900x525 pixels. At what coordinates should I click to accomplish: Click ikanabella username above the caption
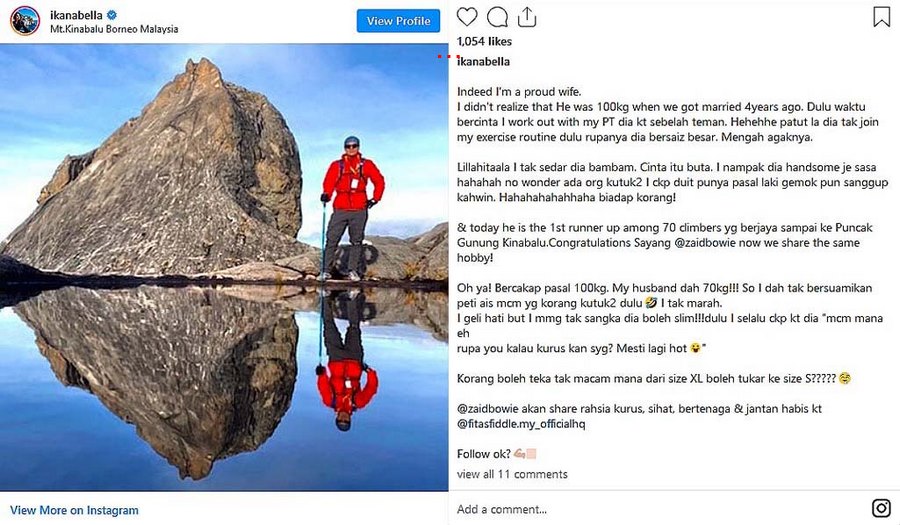click(x=487, y=60)
